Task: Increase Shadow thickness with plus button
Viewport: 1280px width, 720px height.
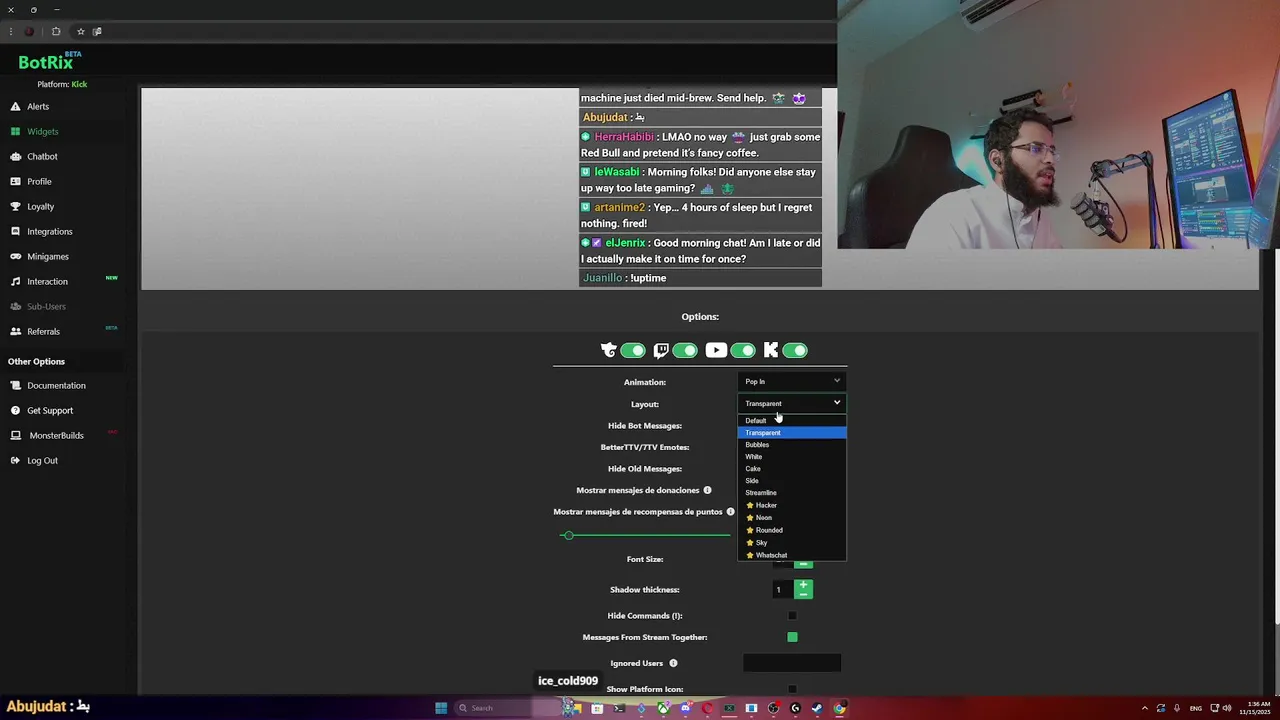Action: (x=803, y=584)
